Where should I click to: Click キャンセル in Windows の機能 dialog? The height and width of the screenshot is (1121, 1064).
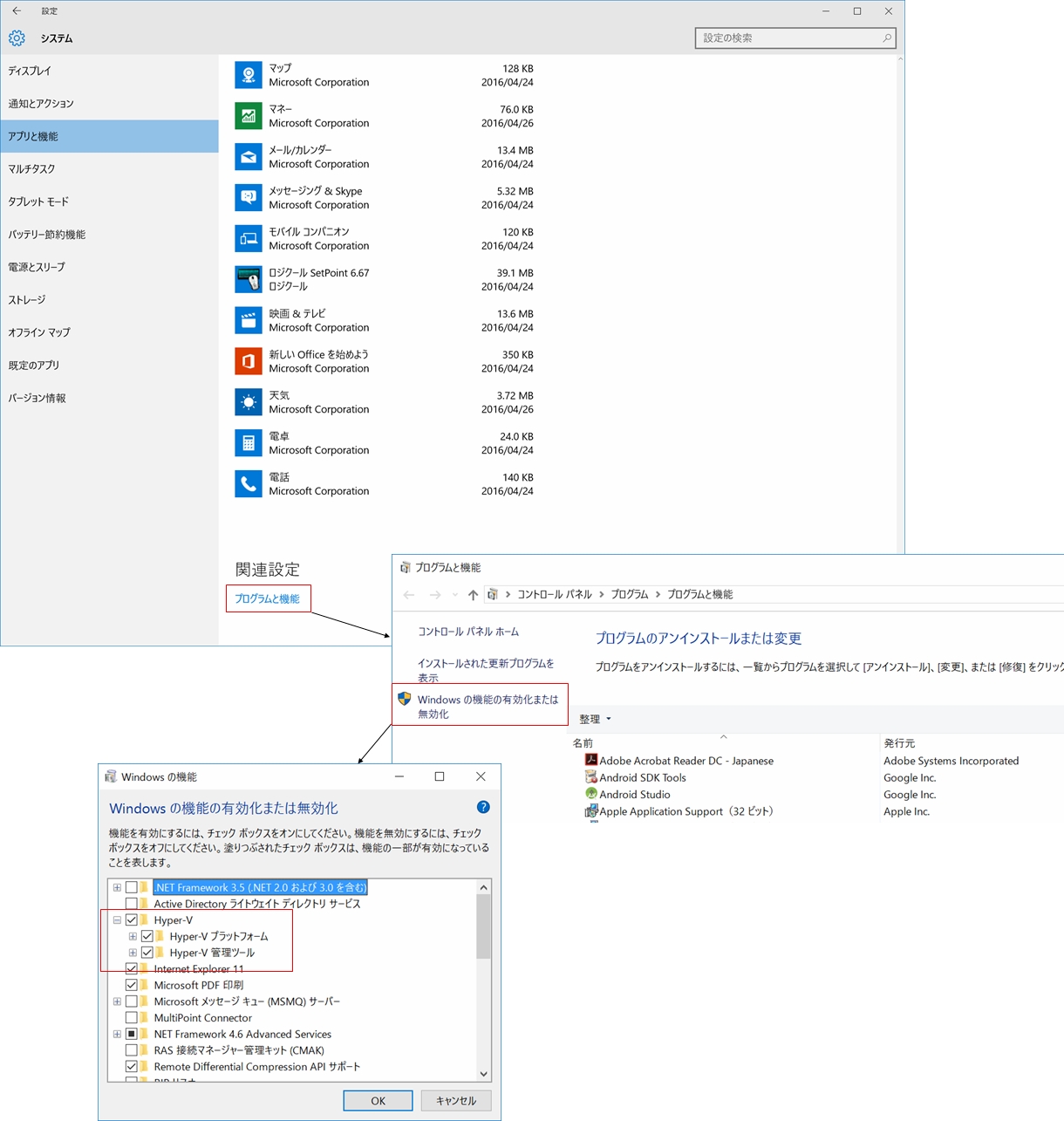pyautogui.click(x=456, y=1101)
